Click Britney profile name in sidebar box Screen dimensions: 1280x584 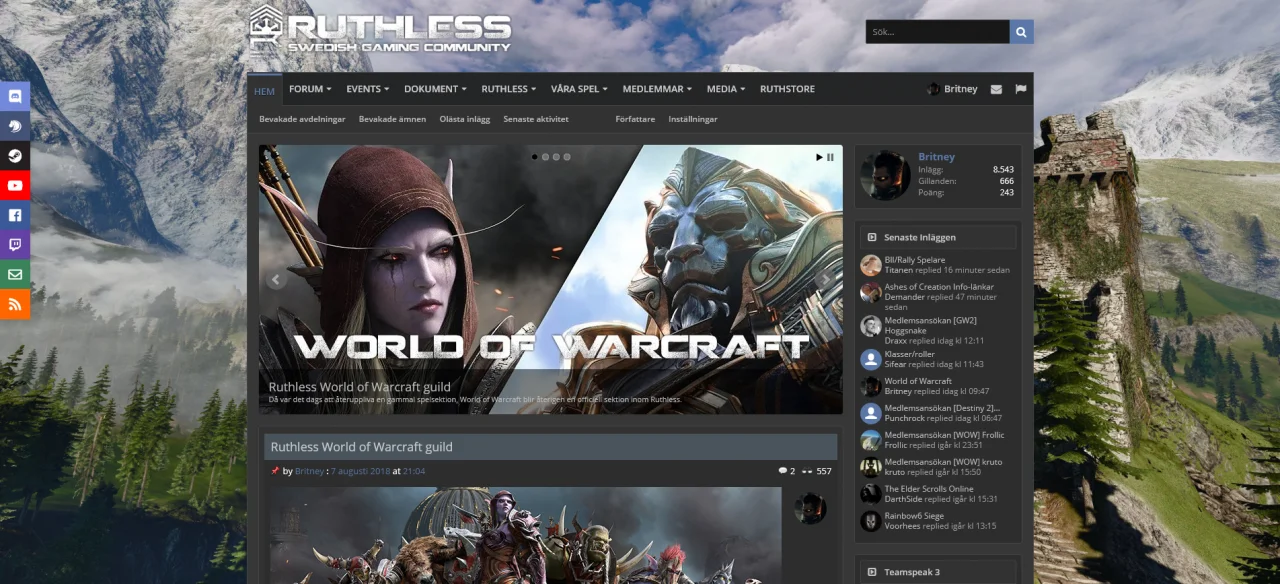936,157
